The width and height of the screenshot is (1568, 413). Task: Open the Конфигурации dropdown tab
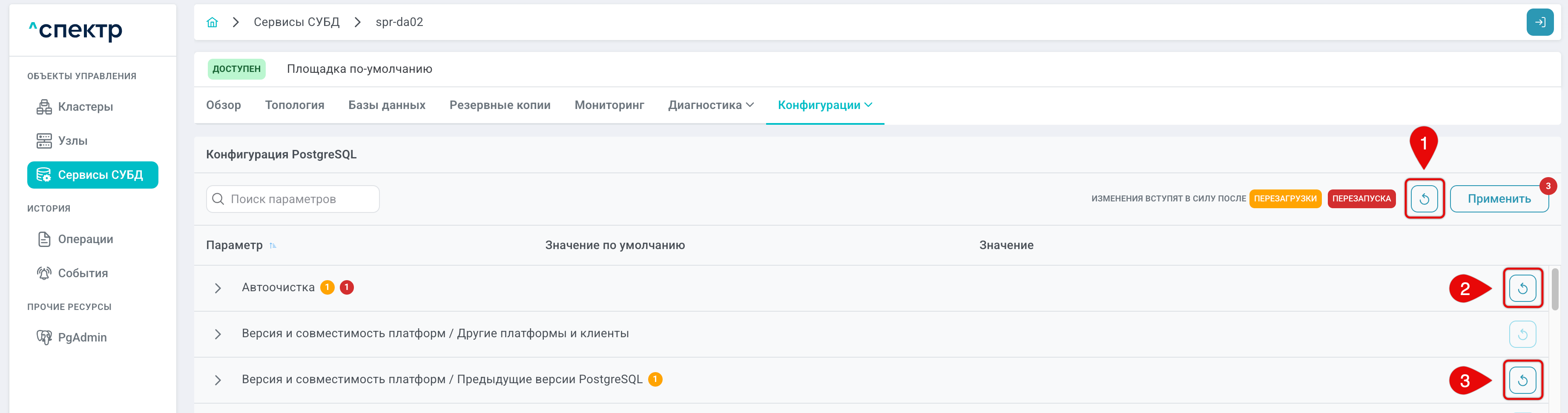[x=825, y=105]
